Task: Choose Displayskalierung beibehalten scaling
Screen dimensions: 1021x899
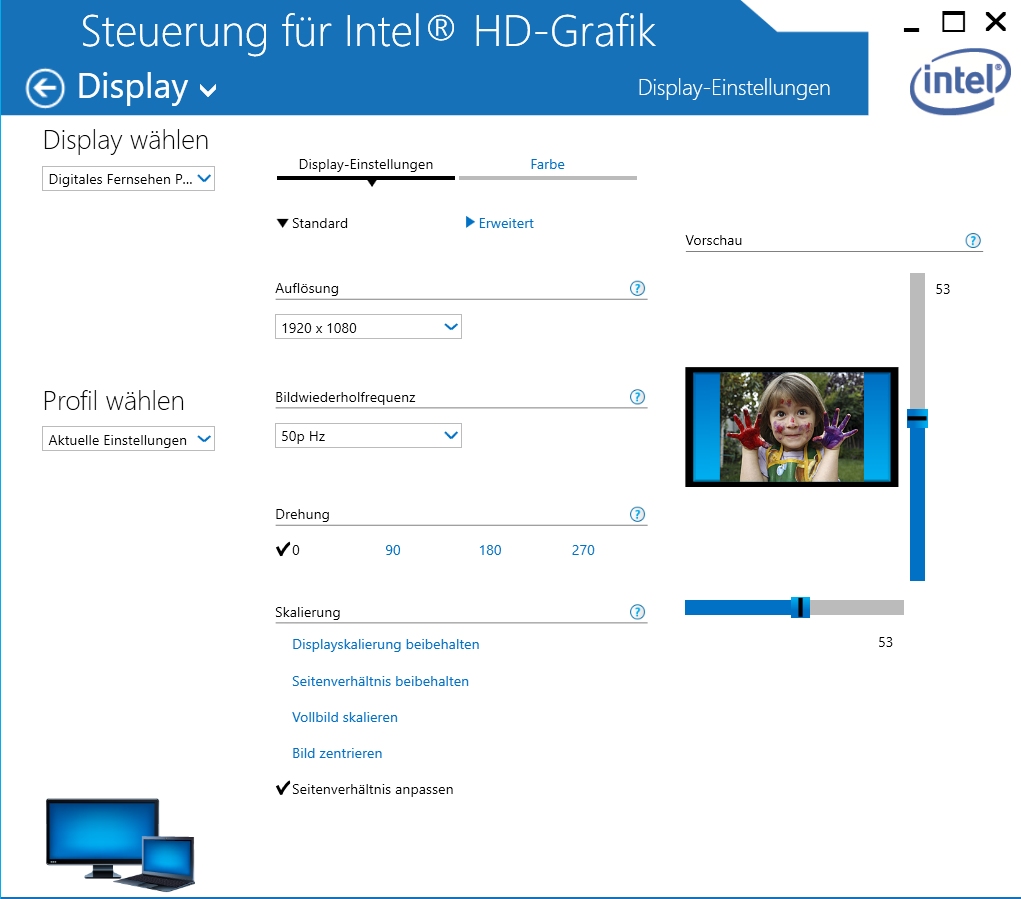Action: [x=385, y=644]
